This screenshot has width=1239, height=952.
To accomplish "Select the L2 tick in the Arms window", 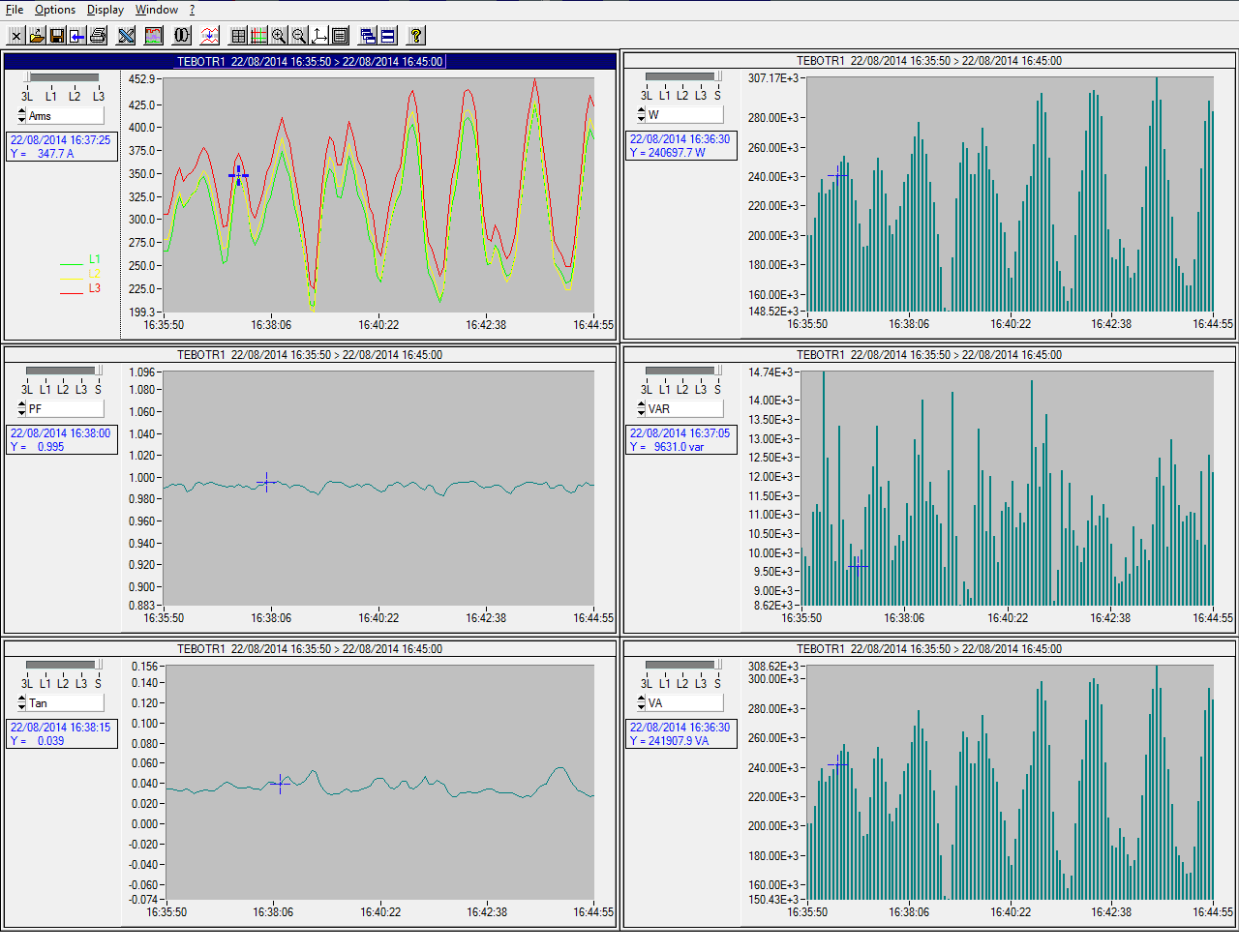I will click(x=75, y=97).
